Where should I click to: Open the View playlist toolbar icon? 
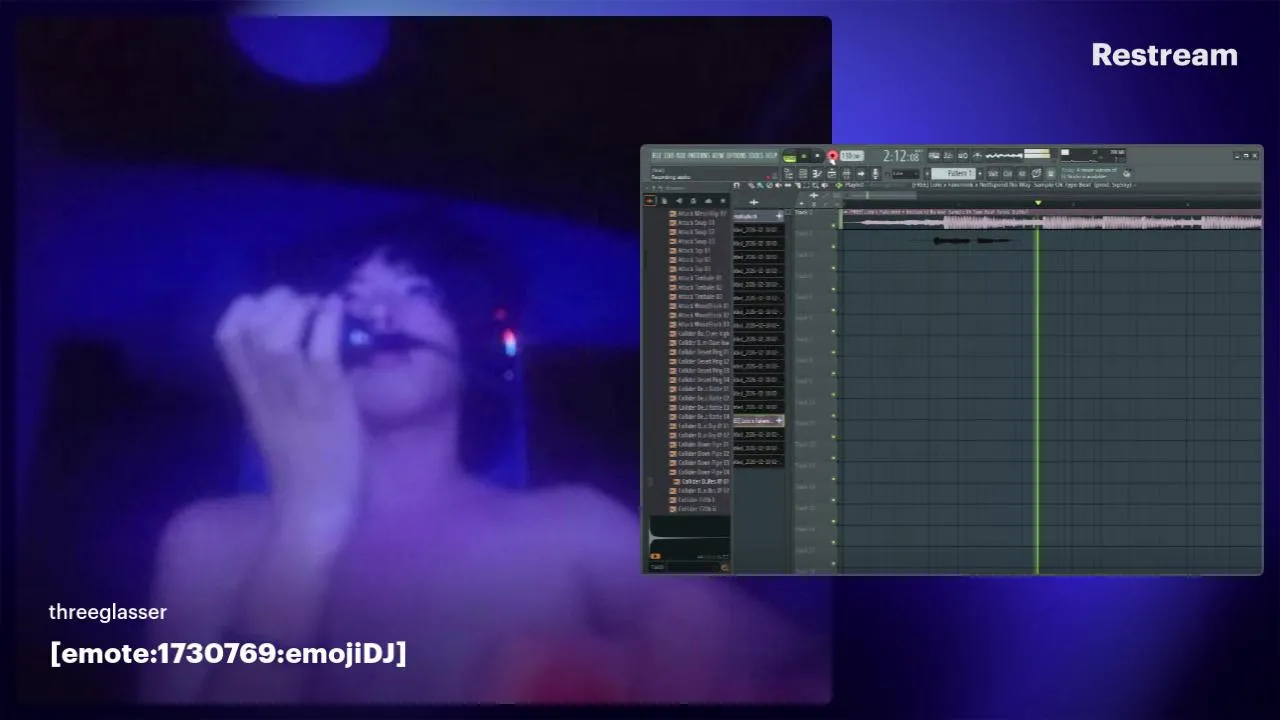click(789, 174)
